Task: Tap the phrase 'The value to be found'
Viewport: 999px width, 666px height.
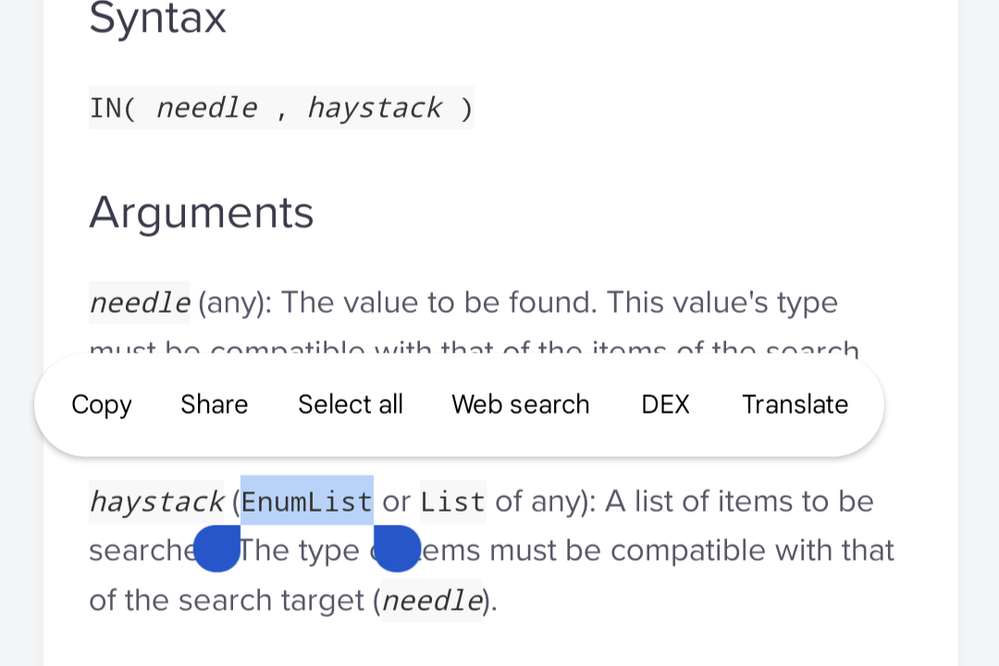Action: click(x=439, y=302)
